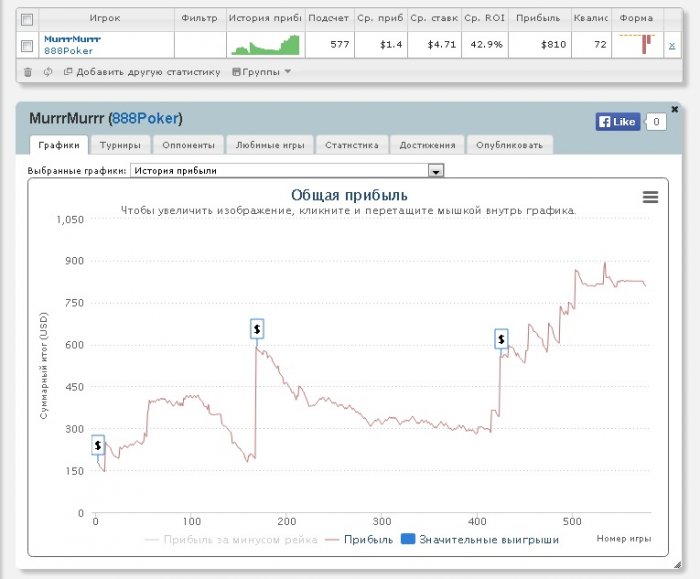
Task: Tick the MurrrMurrr row checkbox
Action: 27,45
